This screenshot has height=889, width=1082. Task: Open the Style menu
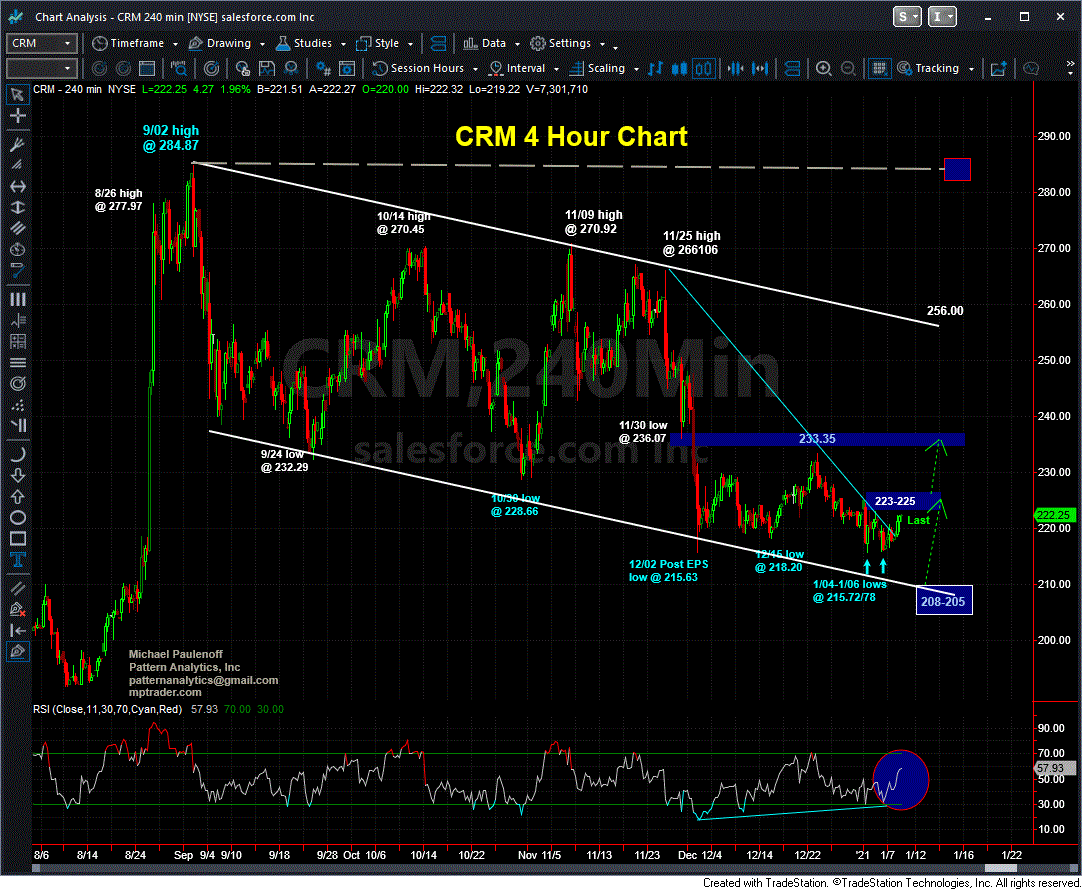tap(384, 43)
